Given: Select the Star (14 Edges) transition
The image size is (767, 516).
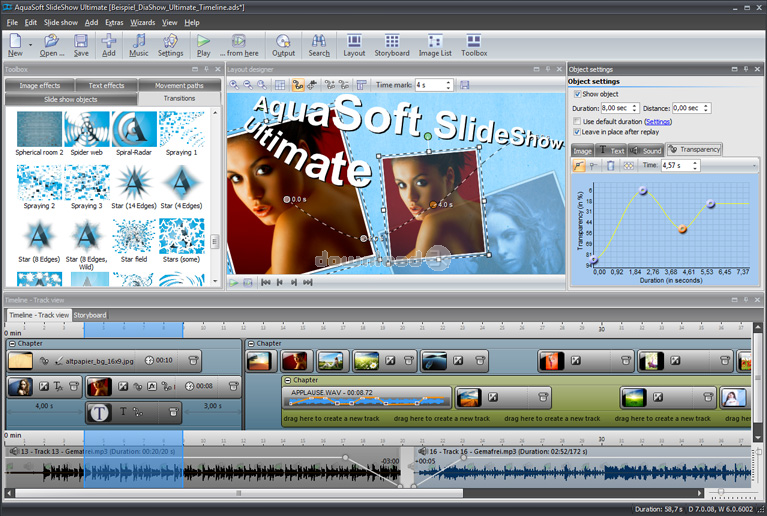Looking at the screenshot, I should 134,187.
